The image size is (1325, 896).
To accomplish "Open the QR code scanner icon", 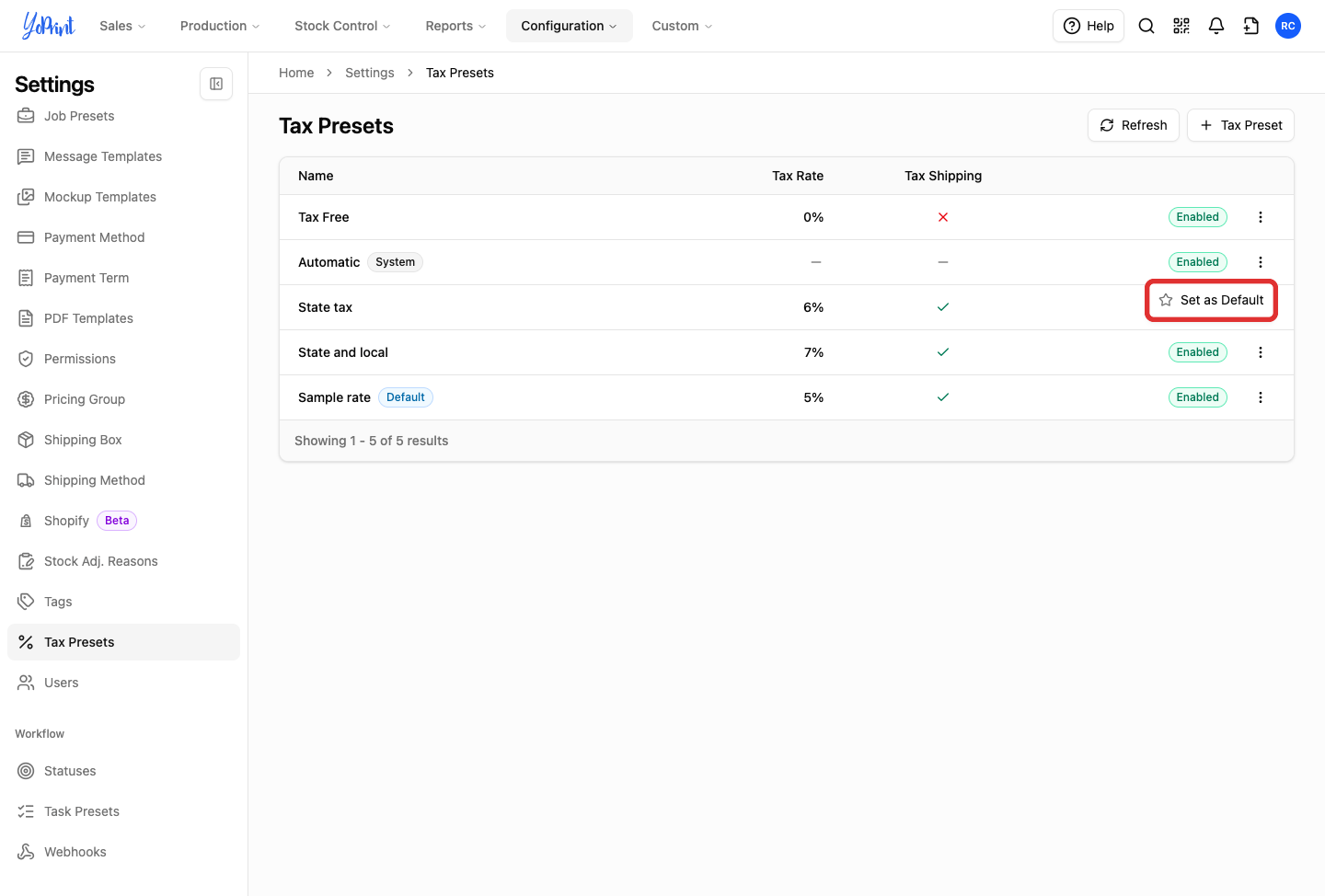I will [1181, 26].
